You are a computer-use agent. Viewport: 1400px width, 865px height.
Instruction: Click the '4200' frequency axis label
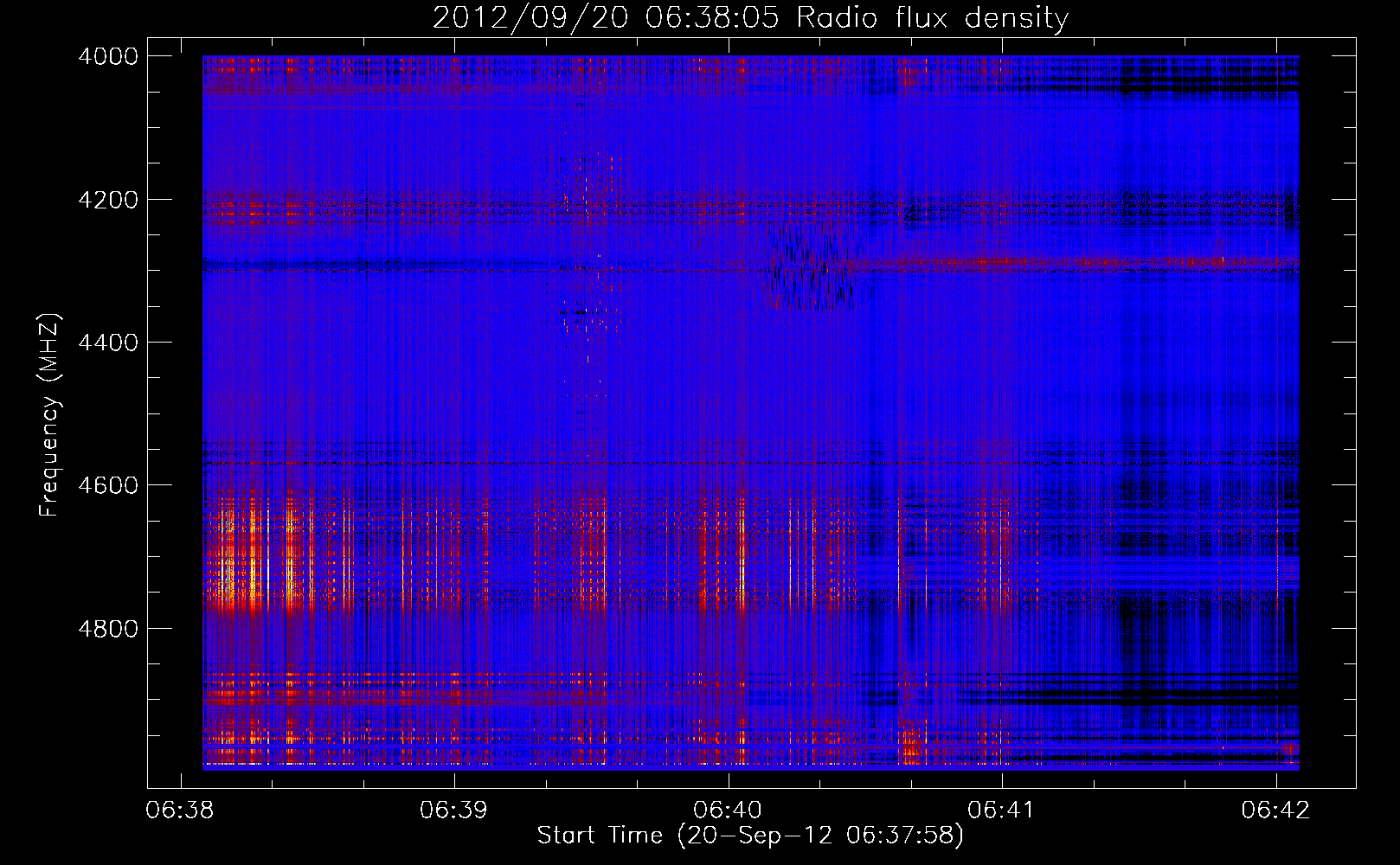pos(108,200)
